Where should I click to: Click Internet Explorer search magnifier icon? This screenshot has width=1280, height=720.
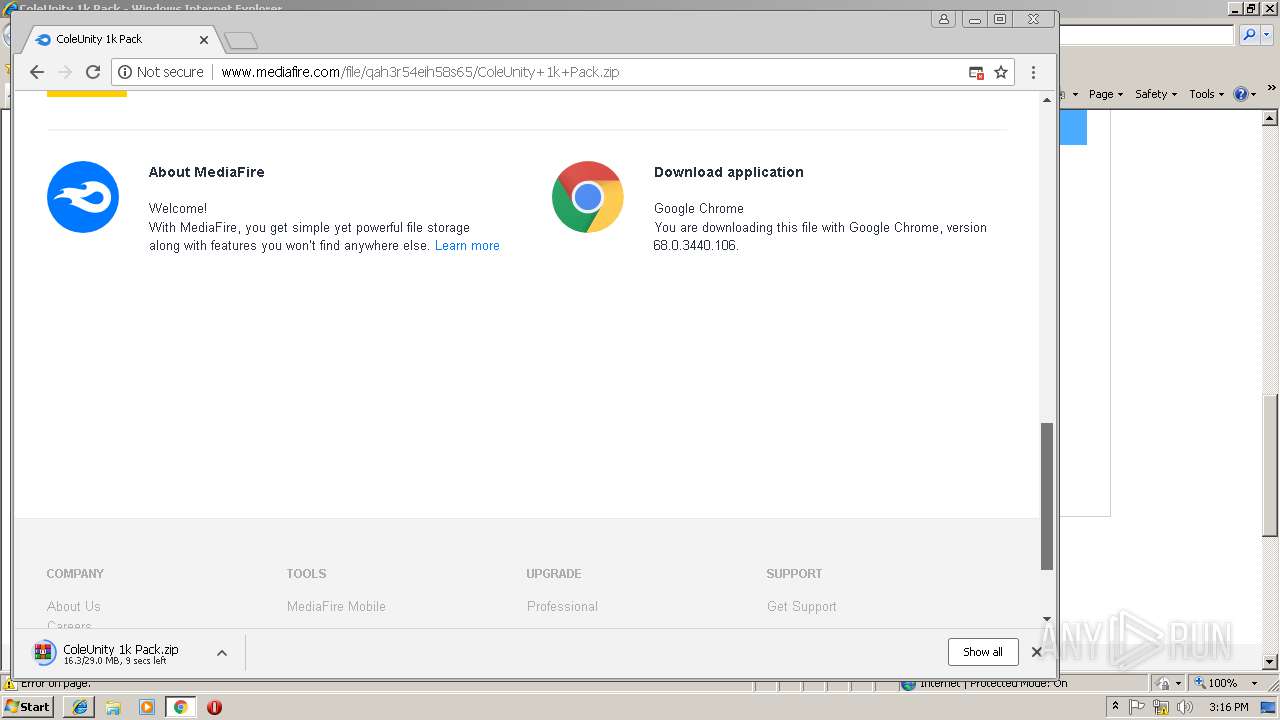[x=1249, y=35]
